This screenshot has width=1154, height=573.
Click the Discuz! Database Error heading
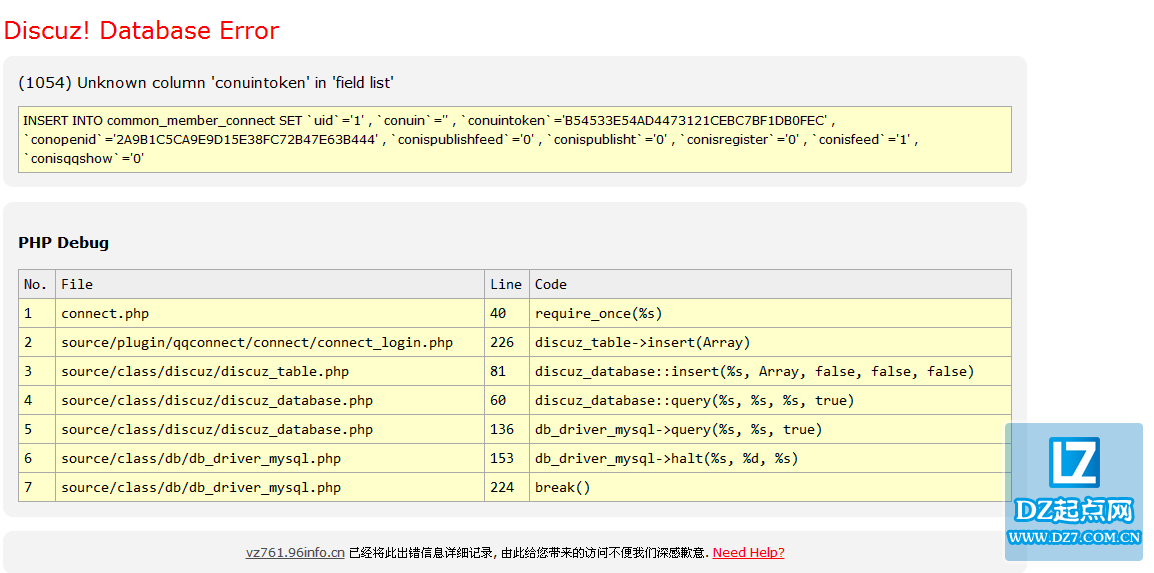pos(141,31)
